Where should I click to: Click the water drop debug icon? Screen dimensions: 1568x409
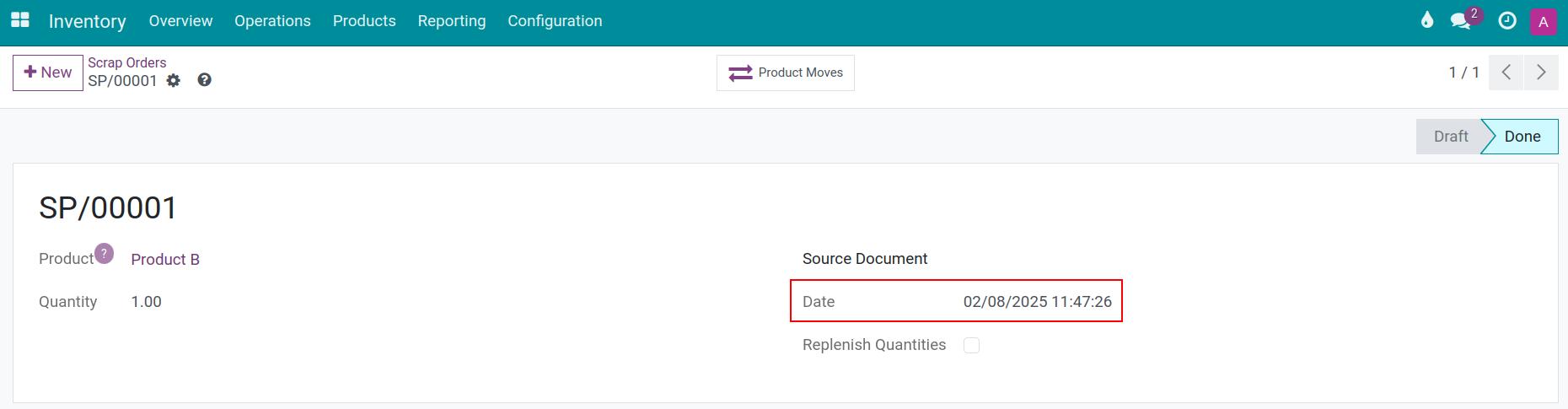tap(1426, 20)
